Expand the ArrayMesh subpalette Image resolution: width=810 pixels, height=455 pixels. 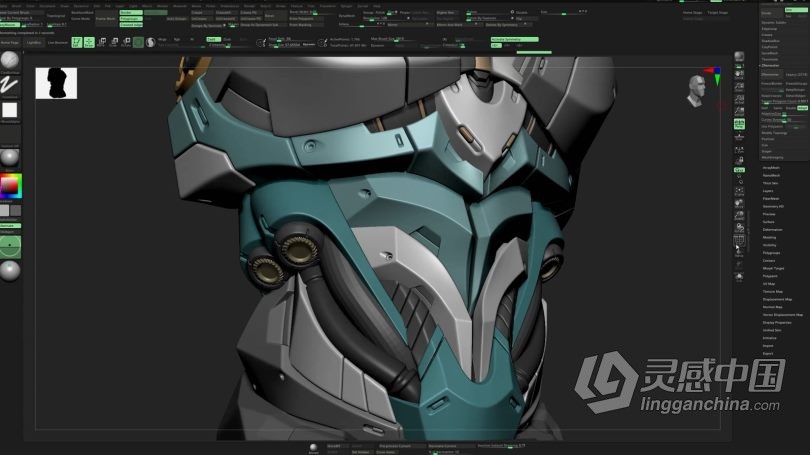click(771, 168)
